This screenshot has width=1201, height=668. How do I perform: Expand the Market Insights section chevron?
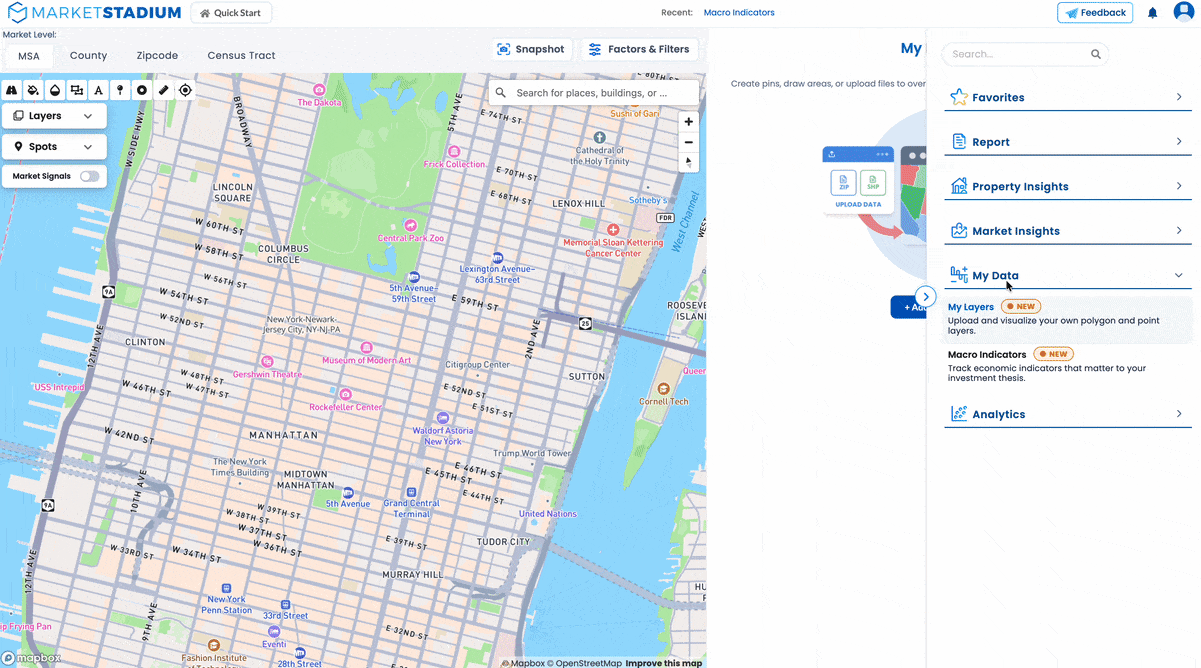[x=1179, y=231]
